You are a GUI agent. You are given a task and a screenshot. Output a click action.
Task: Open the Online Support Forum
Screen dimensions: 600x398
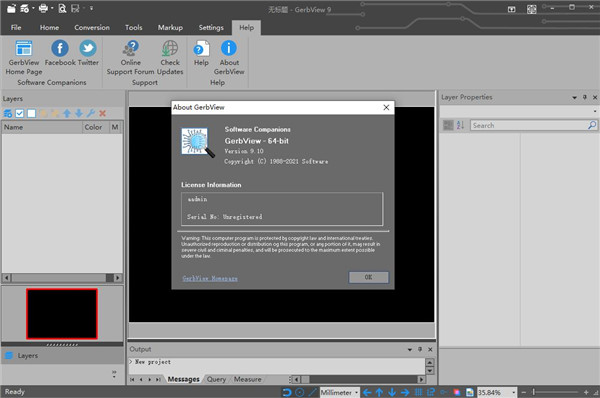130,57
